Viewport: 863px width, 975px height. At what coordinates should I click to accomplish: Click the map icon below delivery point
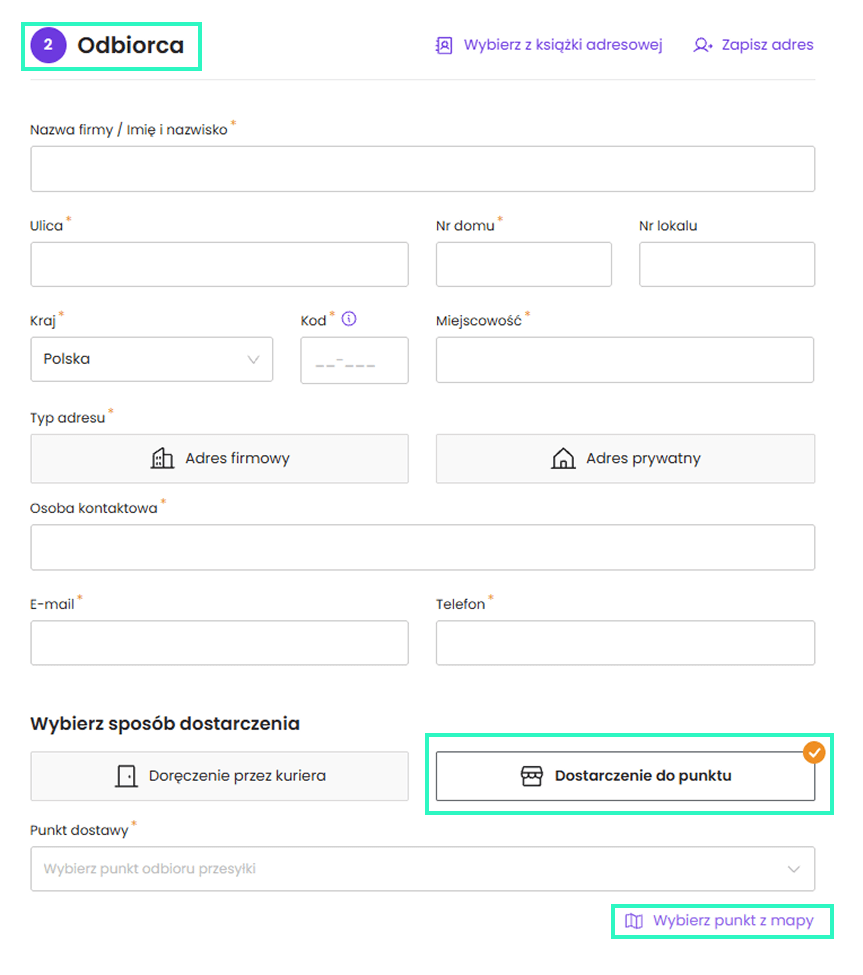(x=634, y=921)
